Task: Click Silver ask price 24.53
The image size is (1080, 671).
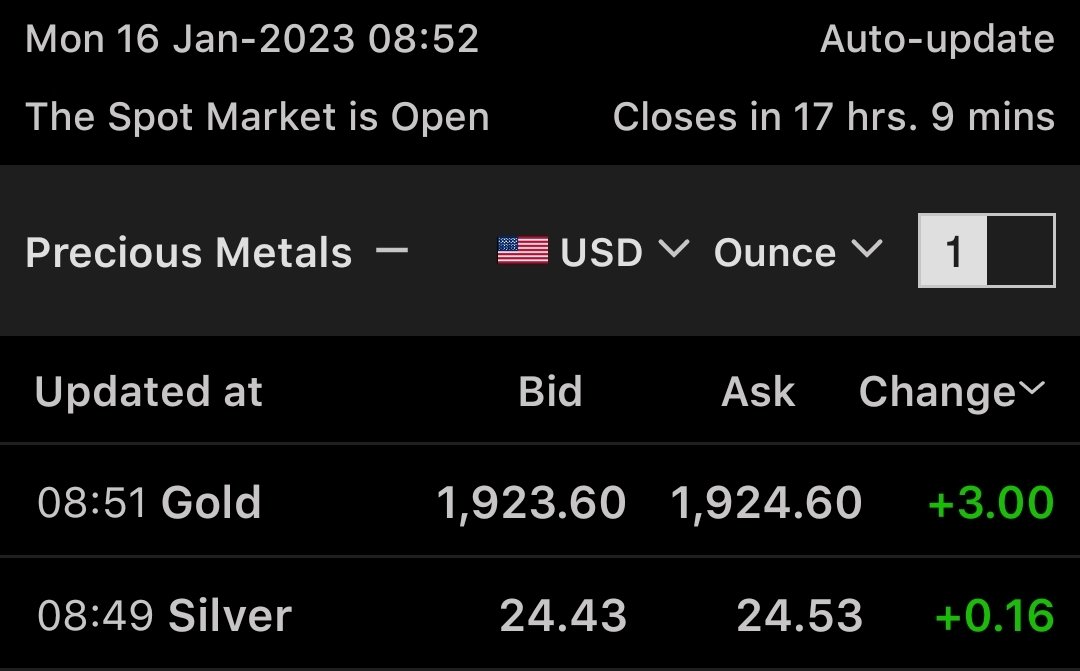Action: click(799, 615)
